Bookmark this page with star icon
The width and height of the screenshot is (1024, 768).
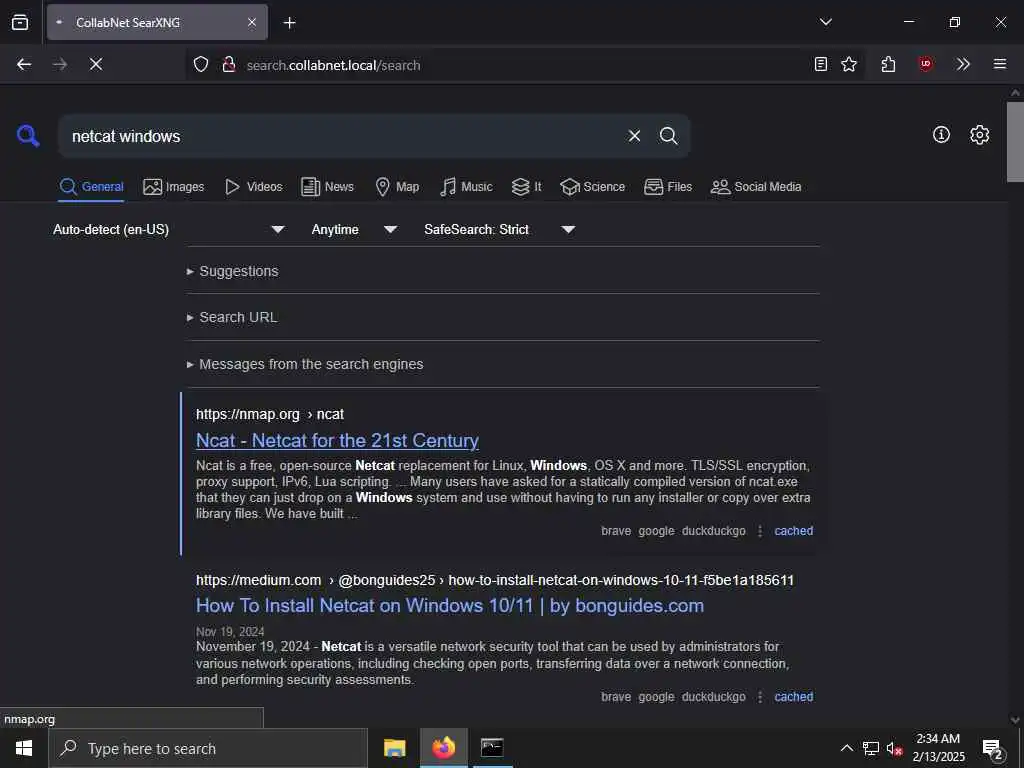tap(849, 64)
